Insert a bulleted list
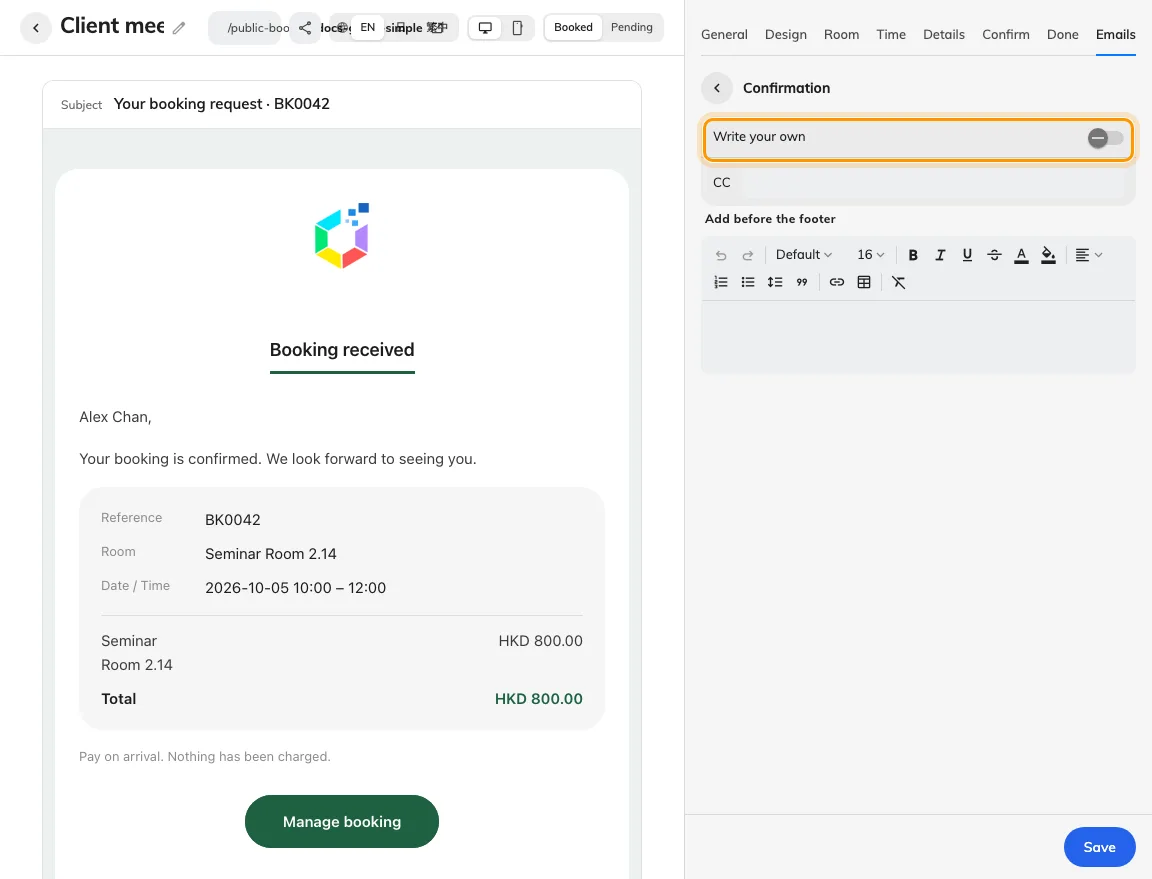This screenshot has width=1152, height=879. pyautogui.click(x=748, y=282)
